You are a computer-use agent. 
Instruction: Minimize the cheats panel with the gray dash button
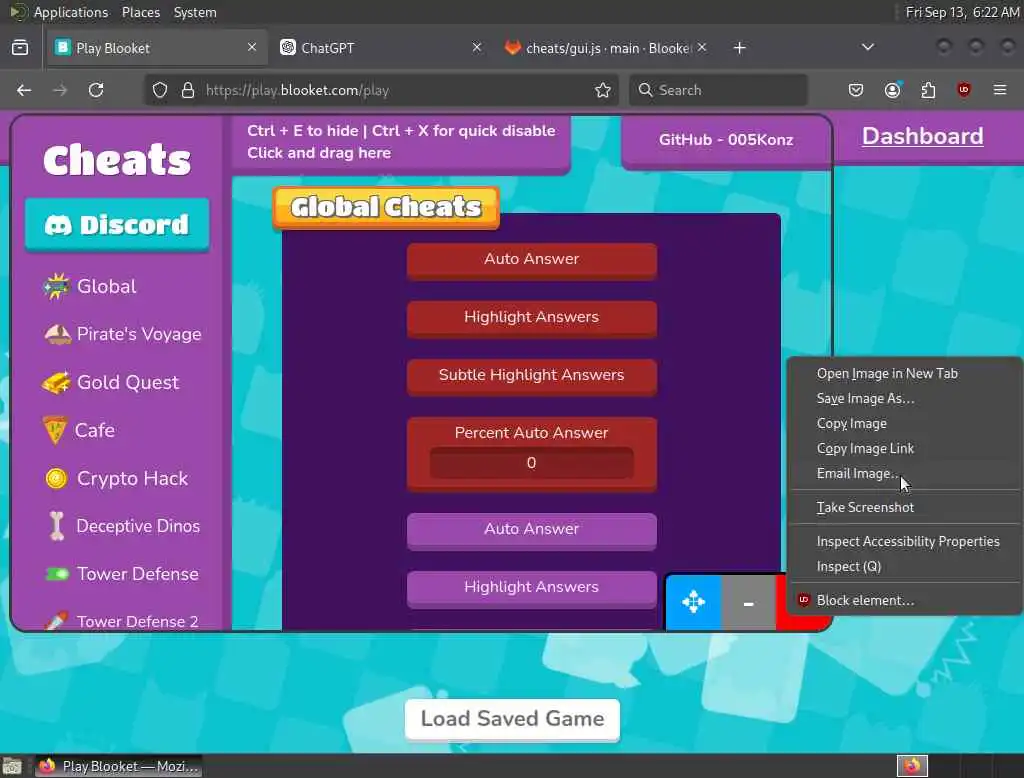tap(748, 602)
